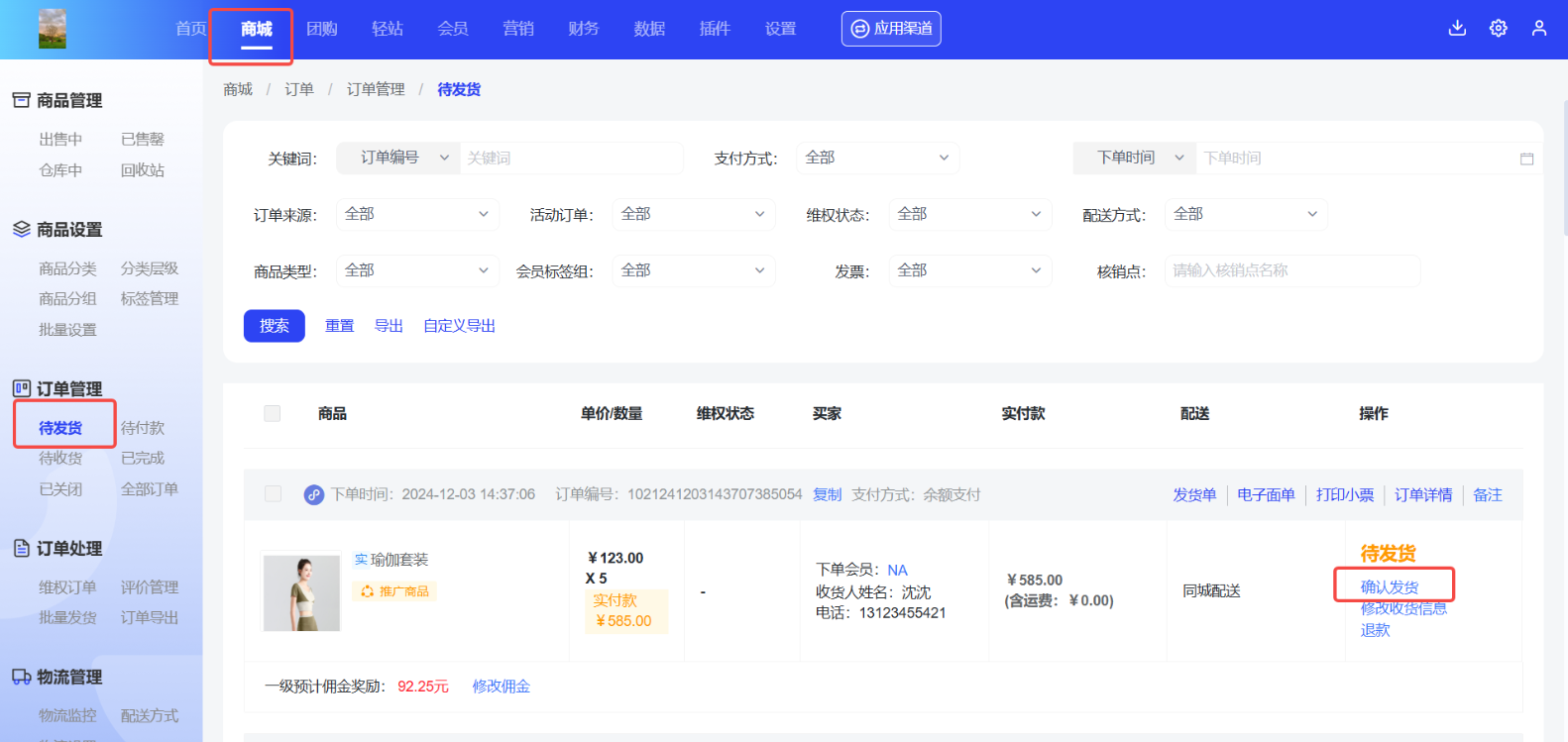Click the blue order source icon
The image size is (1568, 742).
pyautogui.click(x=313, y=494)
